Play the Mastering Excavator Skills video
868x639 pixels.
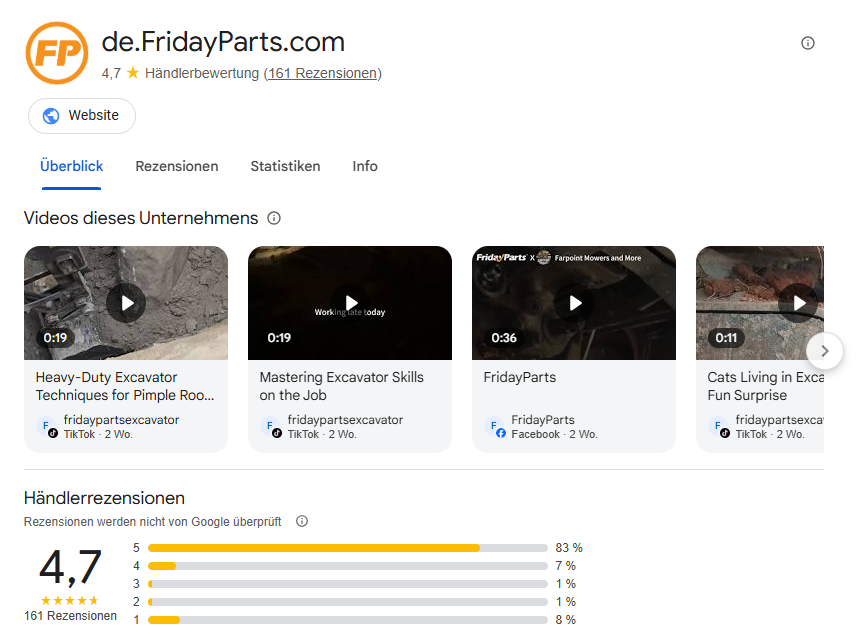(x=350, y=302)
